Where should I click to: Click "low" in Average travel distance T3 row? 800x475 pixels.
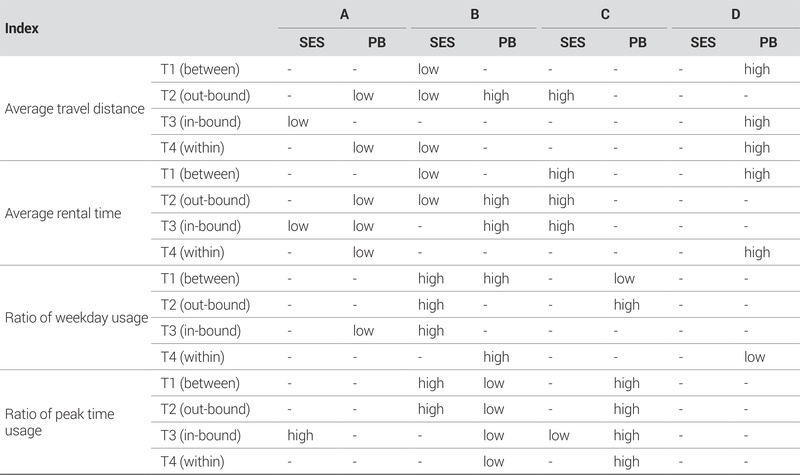[297, 121]
